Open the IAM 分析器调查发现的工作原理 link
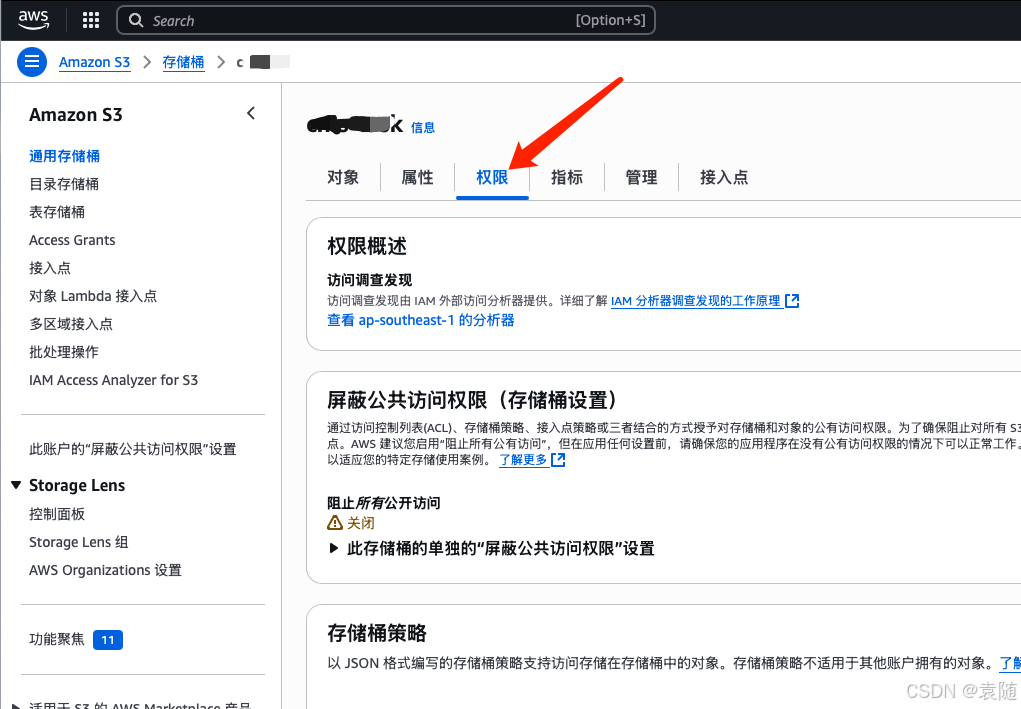1021x709 pixels. pos(695,301)
